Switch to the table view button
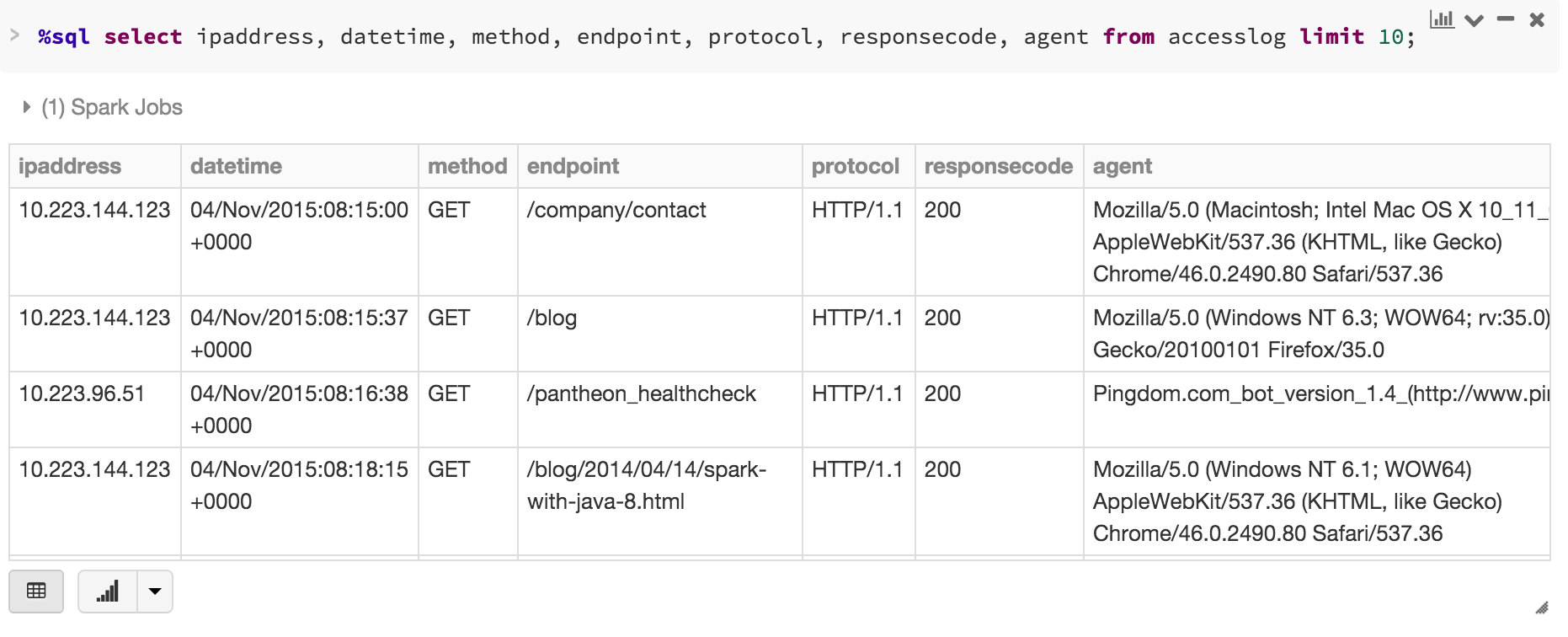Screen dimensions: 1568x637 click(36, 591)
